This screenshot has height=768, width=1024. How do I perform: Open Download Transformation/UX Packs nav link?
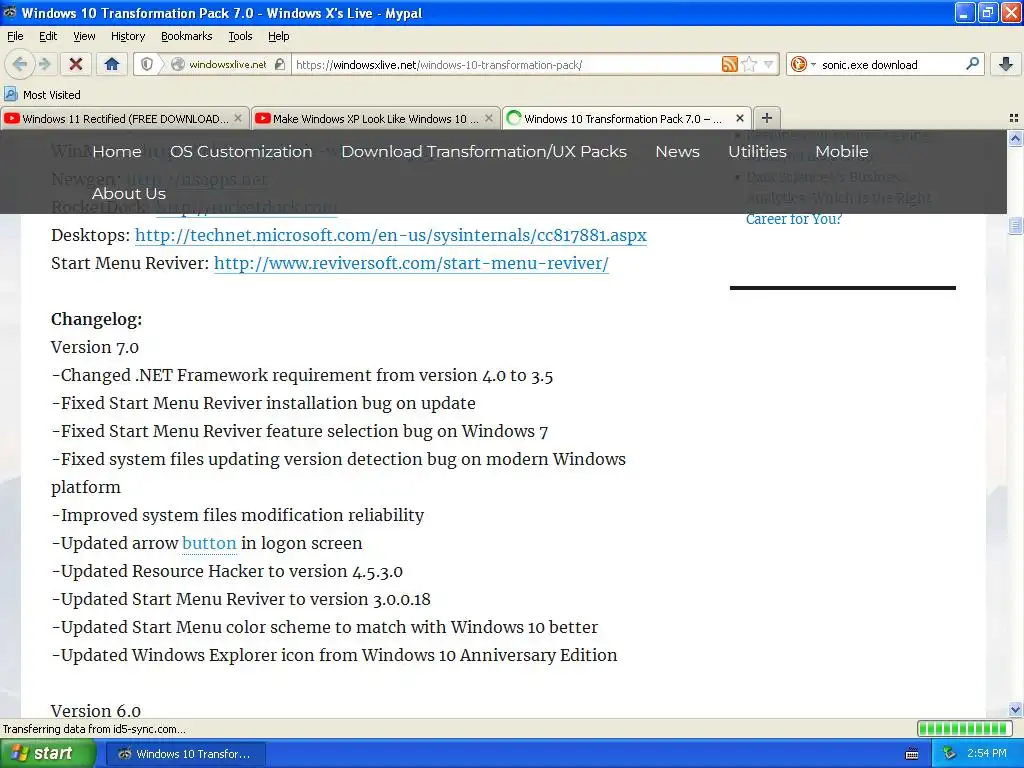click(x=484, y=152)
